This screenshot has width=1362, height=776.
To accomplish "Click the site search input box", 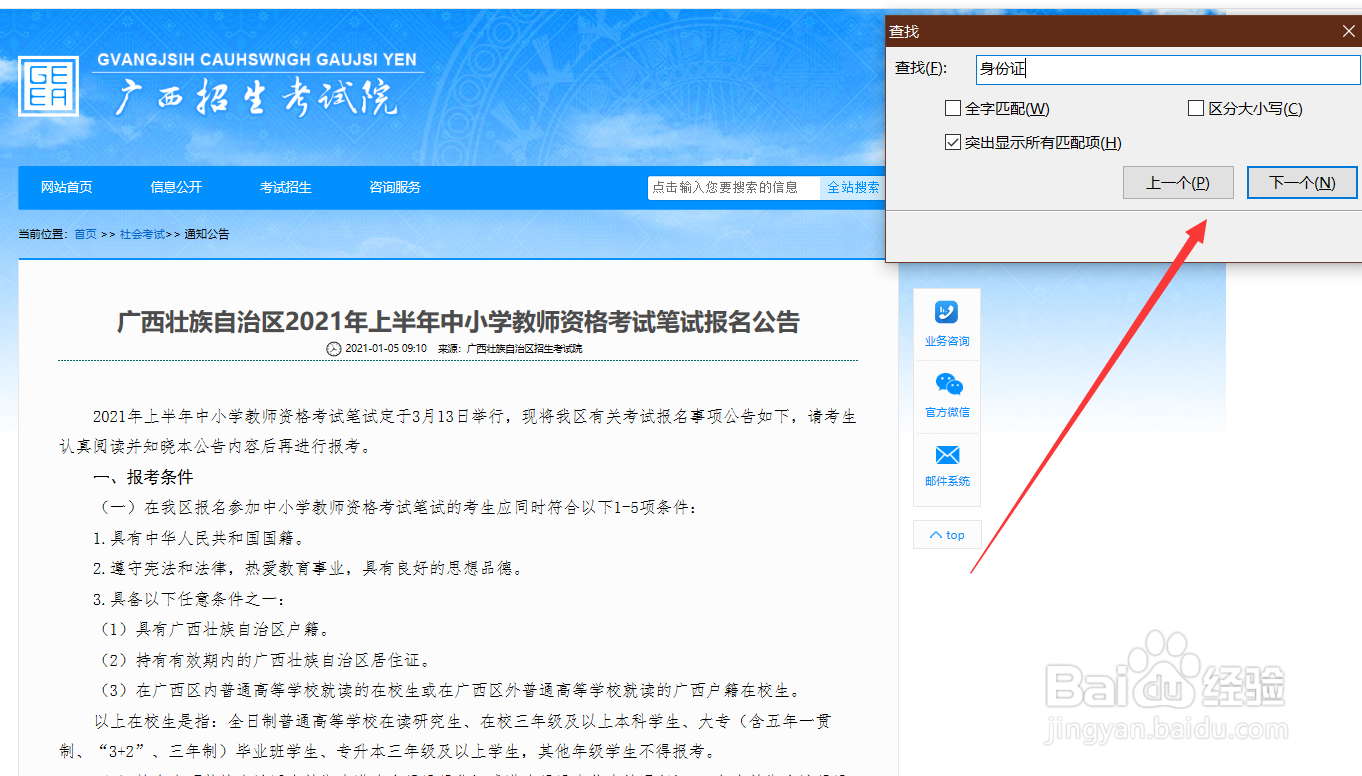I will pos(734,187).
